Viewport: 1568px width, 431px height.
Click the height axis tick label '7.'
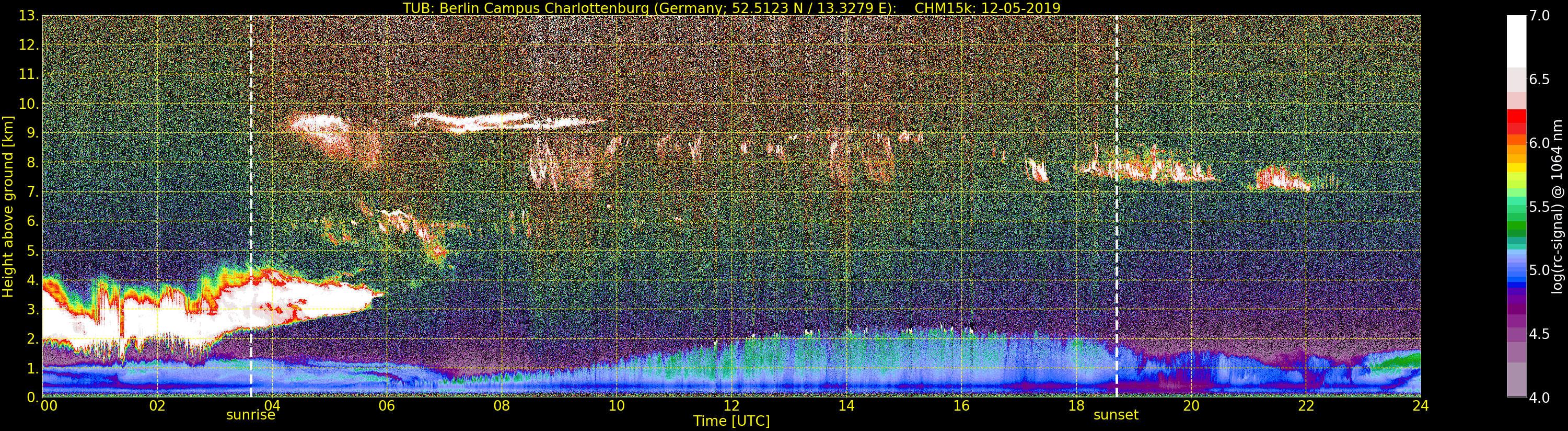pyautogui.click(x=32, y=192)
